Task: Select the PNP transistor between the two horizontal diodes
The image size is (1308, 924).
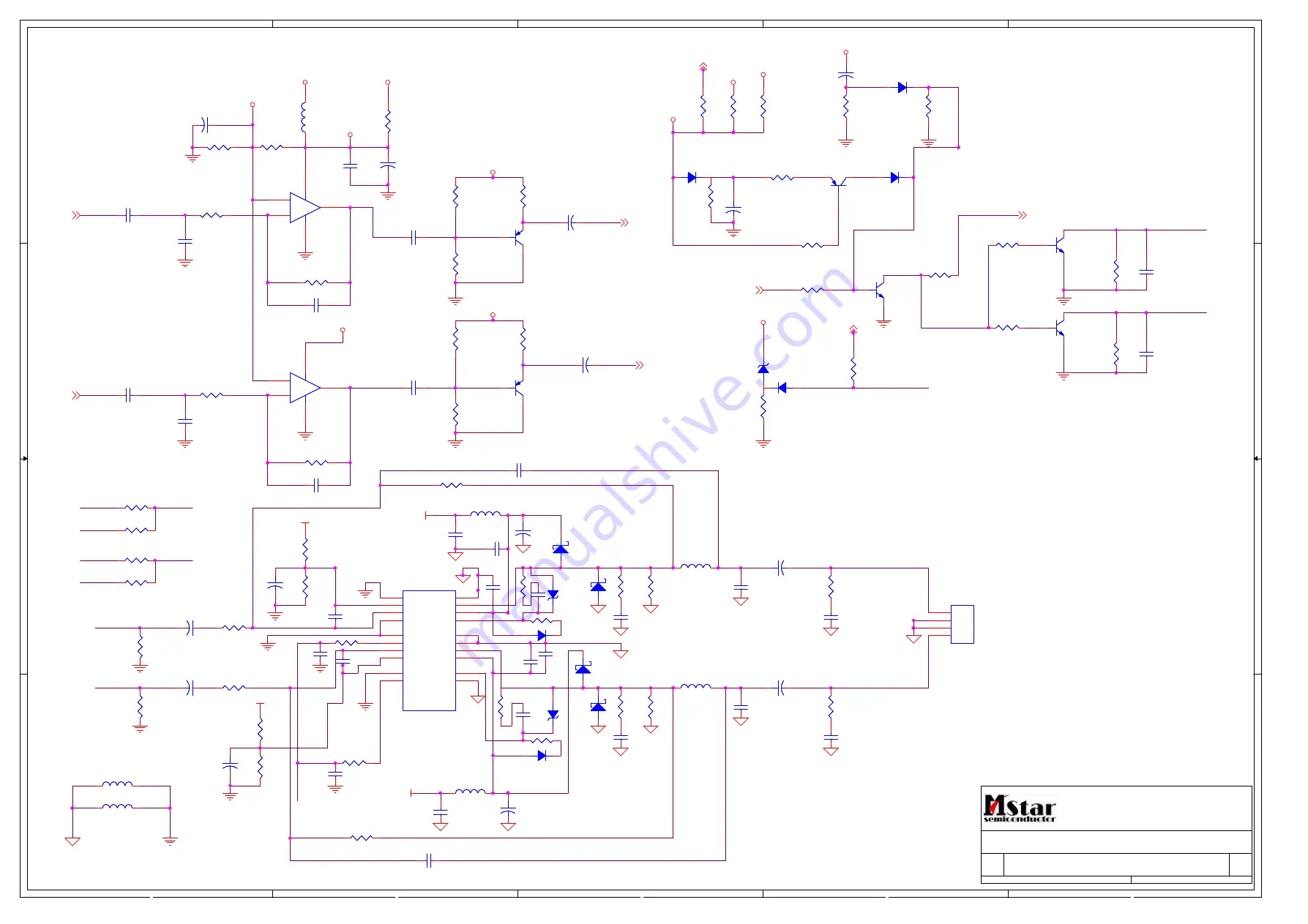Action: (x=838, y=181)
